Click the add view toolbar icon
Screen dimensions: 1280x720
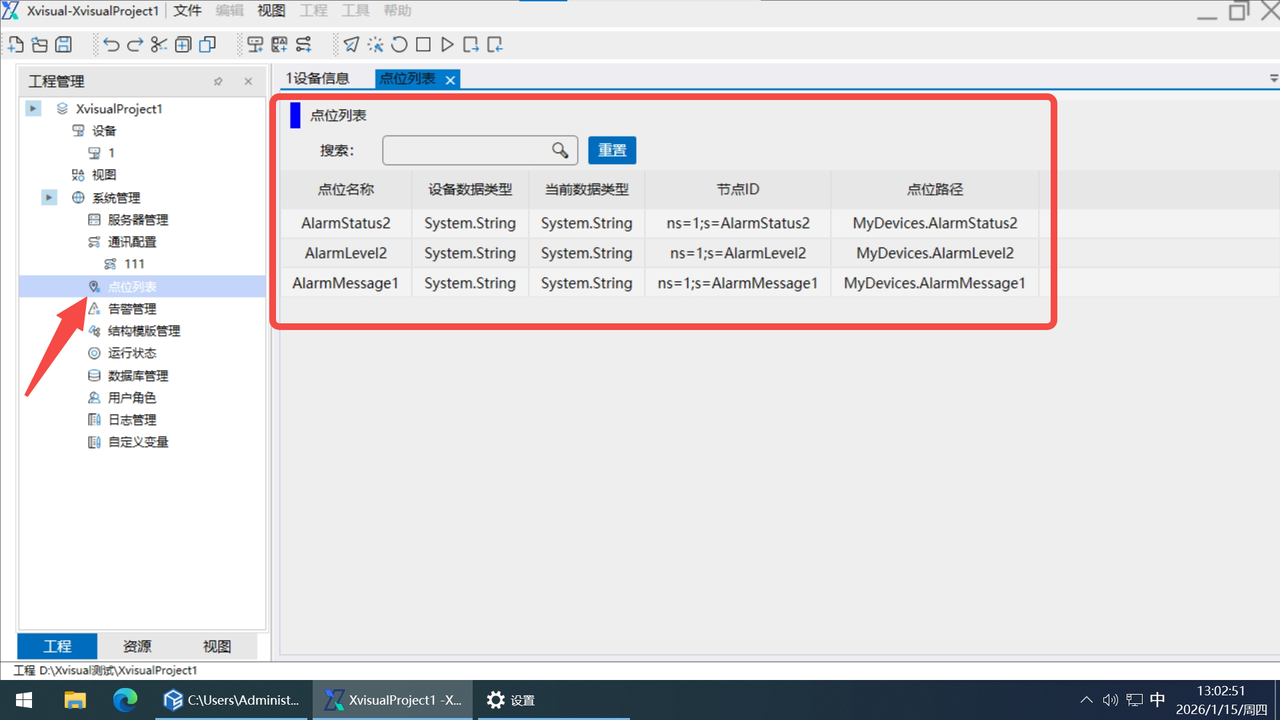pyautogui.click(x=279, y=44)
